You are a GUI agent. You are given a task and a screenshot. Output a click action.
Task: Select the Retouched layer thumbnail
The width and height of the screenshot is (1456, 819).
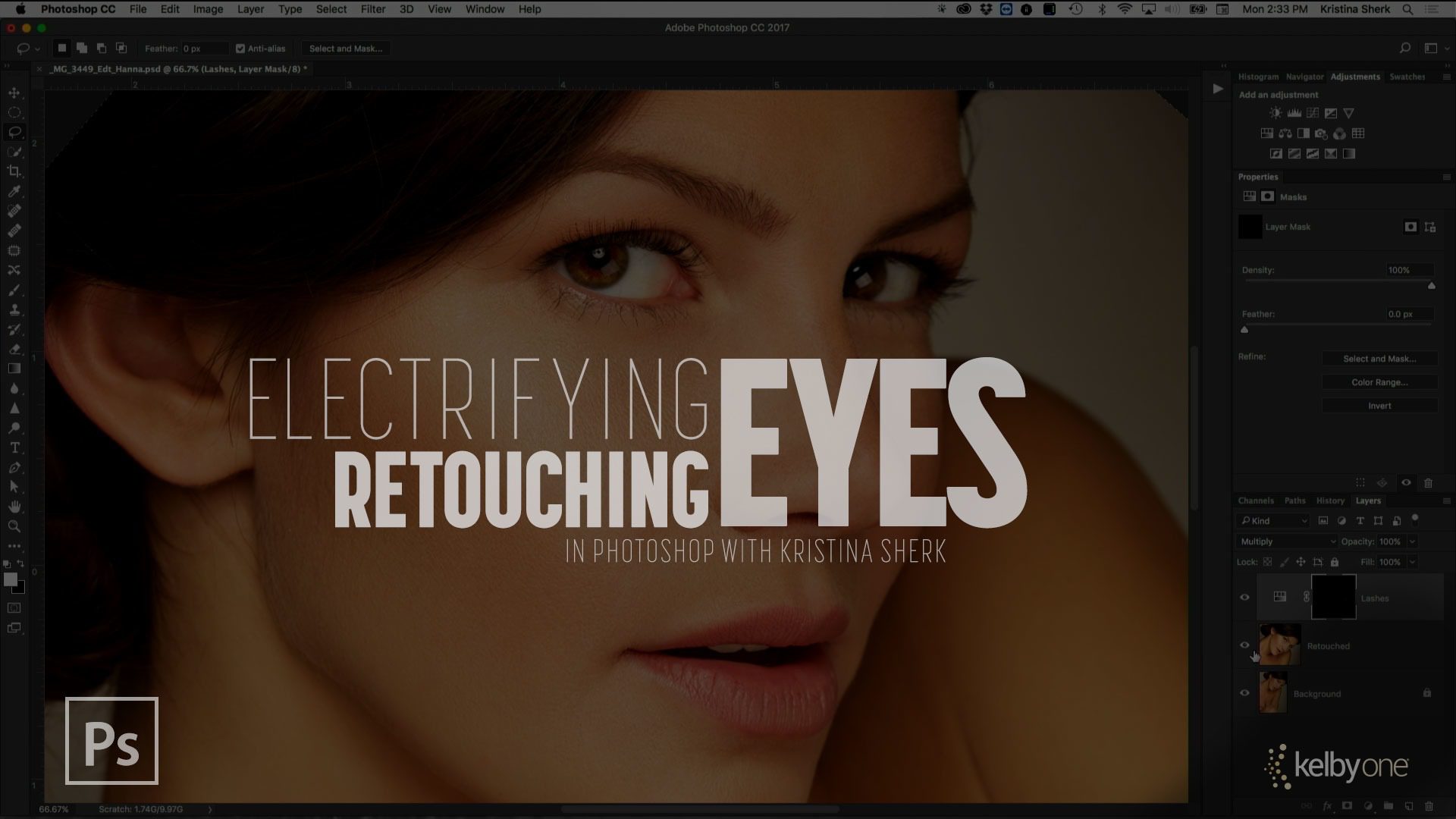1279,645
